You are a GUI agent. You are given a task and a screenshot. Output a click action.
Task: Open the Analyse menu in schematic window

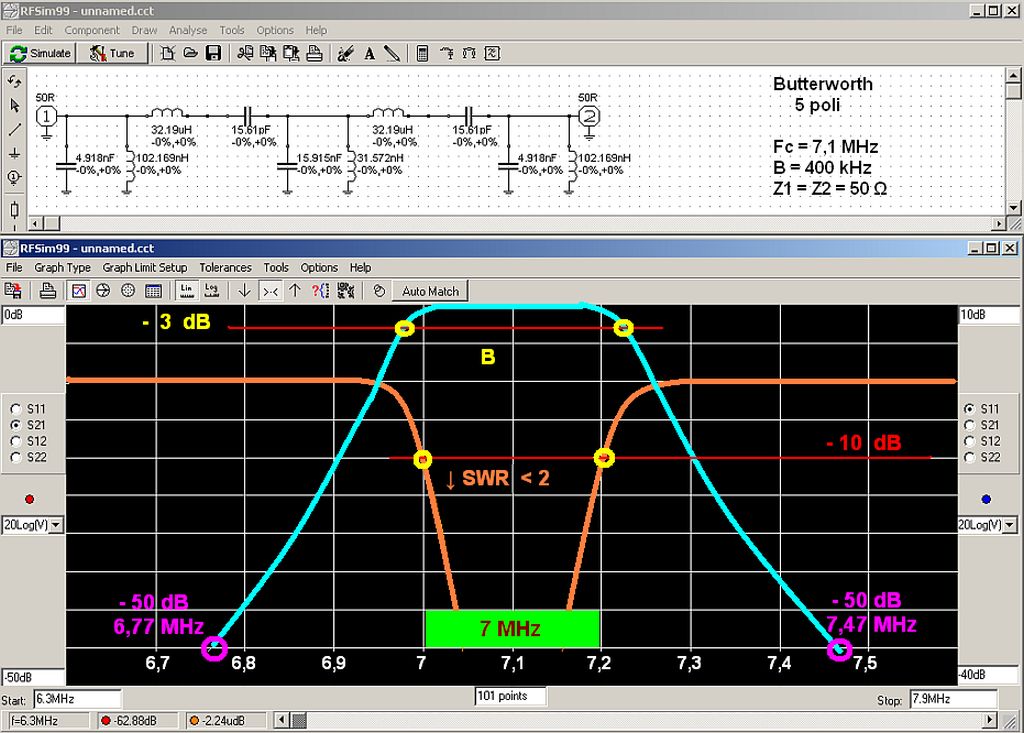click(188, 31)
